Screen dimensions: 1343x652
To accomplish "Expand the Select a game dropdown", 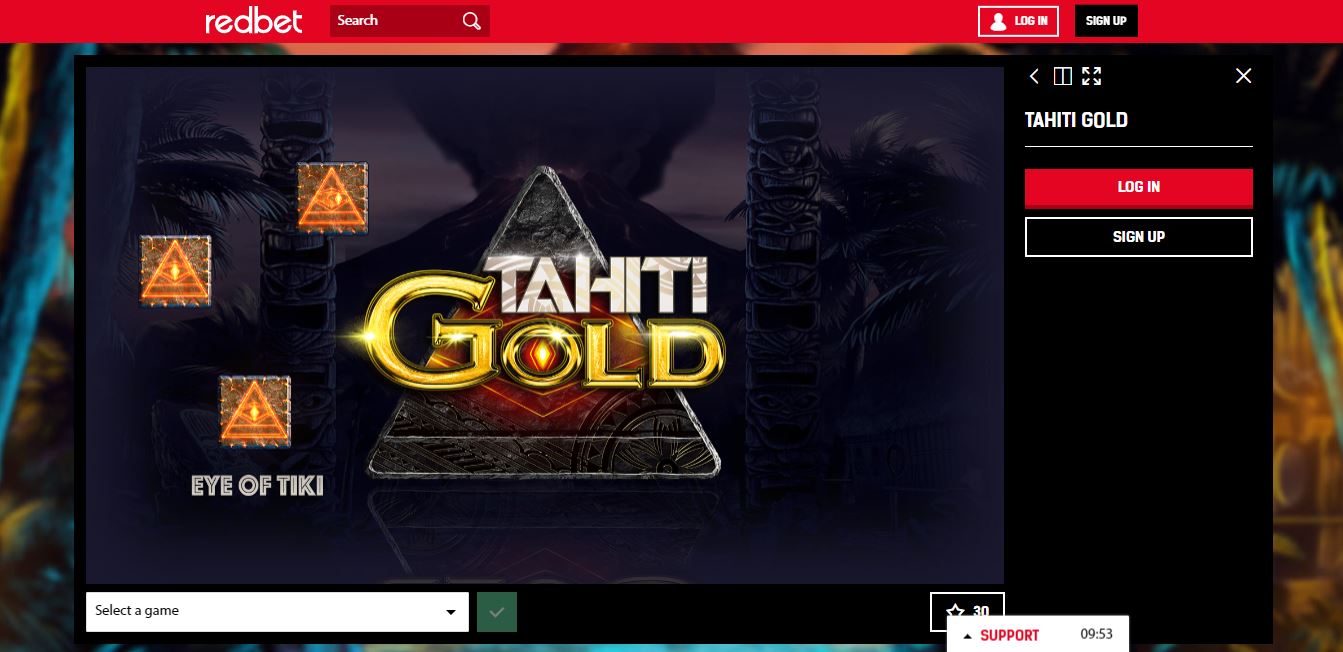I will (x=277, y=612).
